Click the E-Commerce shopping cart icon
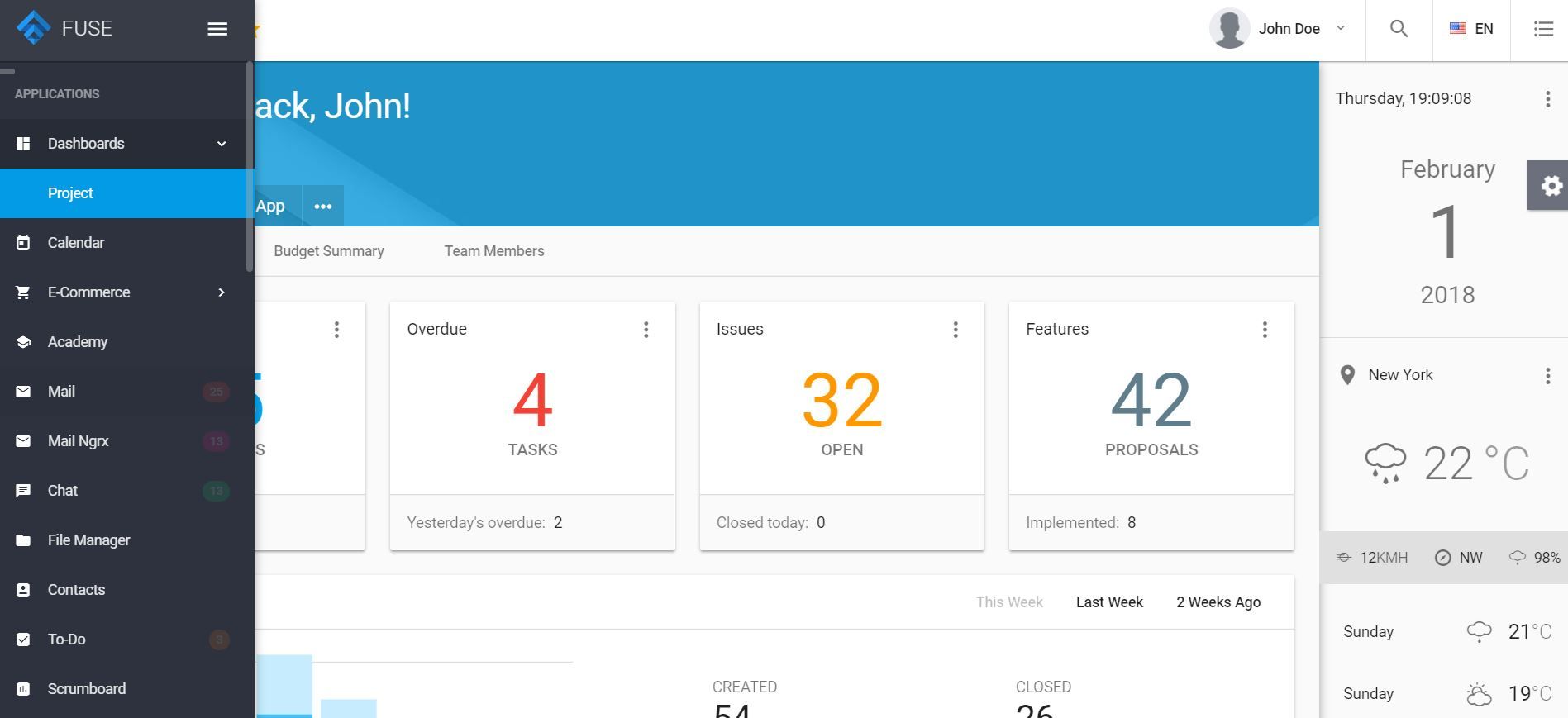 23,292
